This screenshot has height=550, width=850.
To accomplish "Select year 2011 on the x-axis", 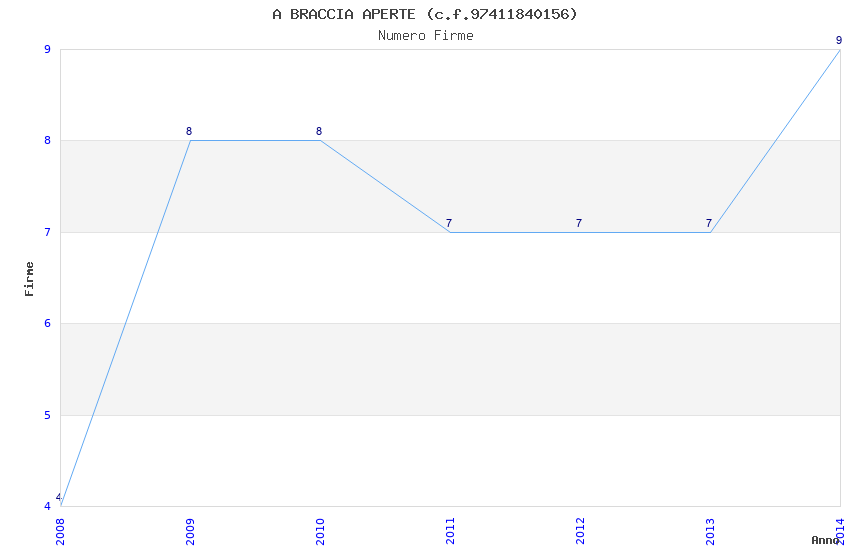I will tap(450, 531).
